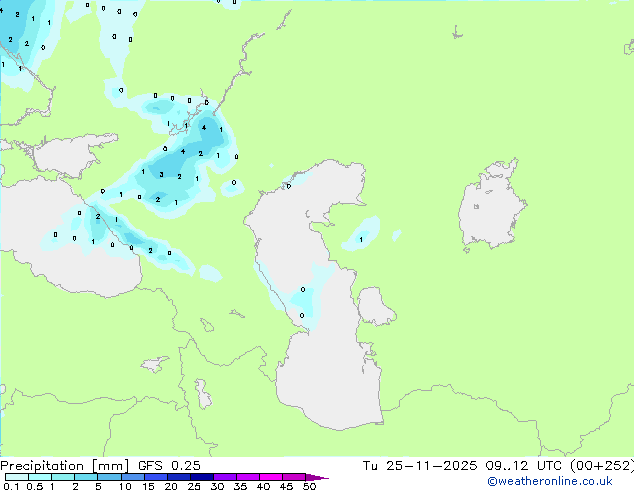Click the precipitation value "3" on the map
This screenshot has height=490, width=634.
[x=161, y=175]
